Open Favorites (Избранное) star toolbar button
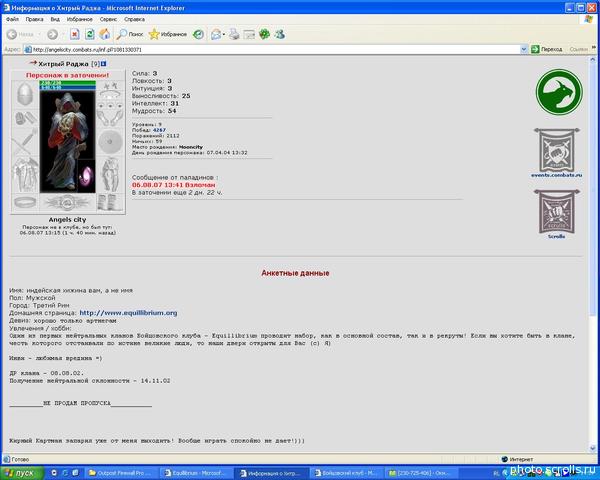600x480 pixels. tap(168, 34)
